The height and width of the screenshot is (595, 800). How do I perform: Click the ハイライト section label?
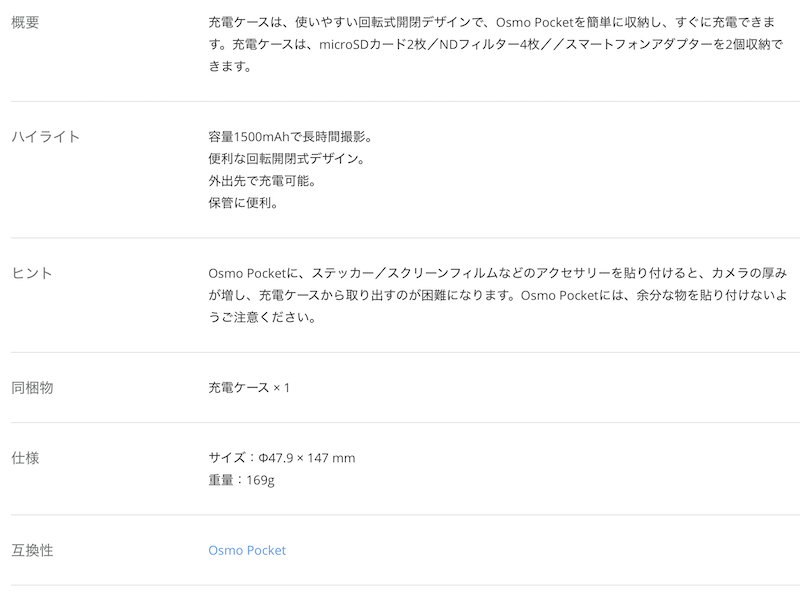click(46, 137)
